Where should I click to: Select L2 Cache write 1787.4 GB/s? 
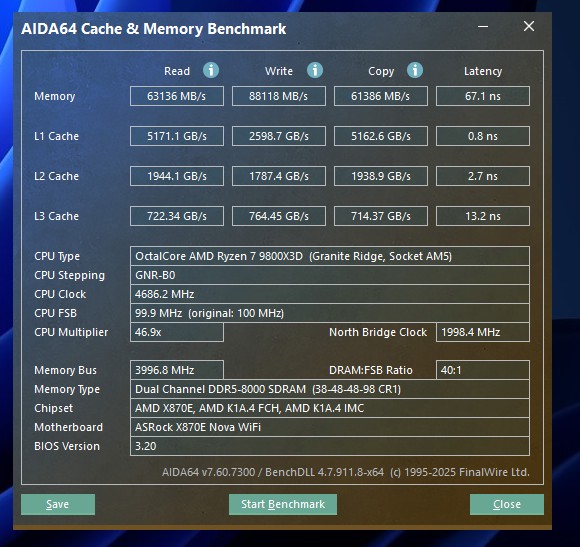(279, 176)
